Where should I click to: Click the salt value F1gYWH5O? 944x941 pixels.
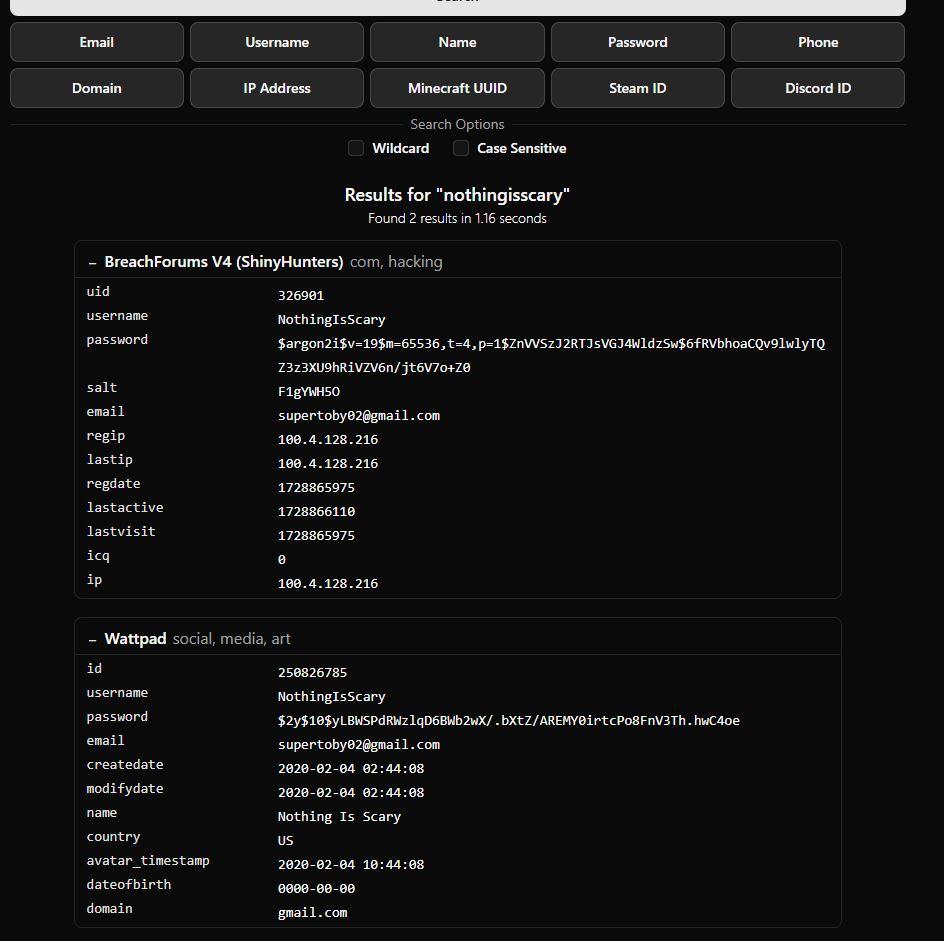tap(309, 392)
